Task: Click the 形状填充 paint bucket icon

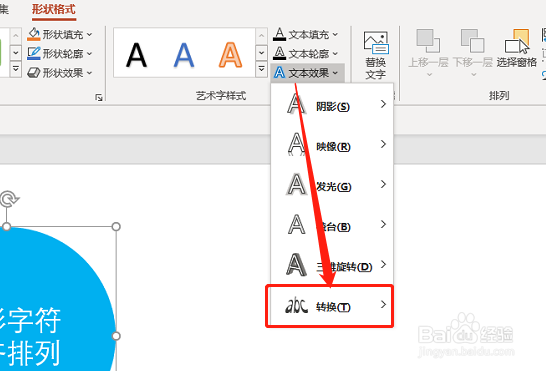Action: 34,34
